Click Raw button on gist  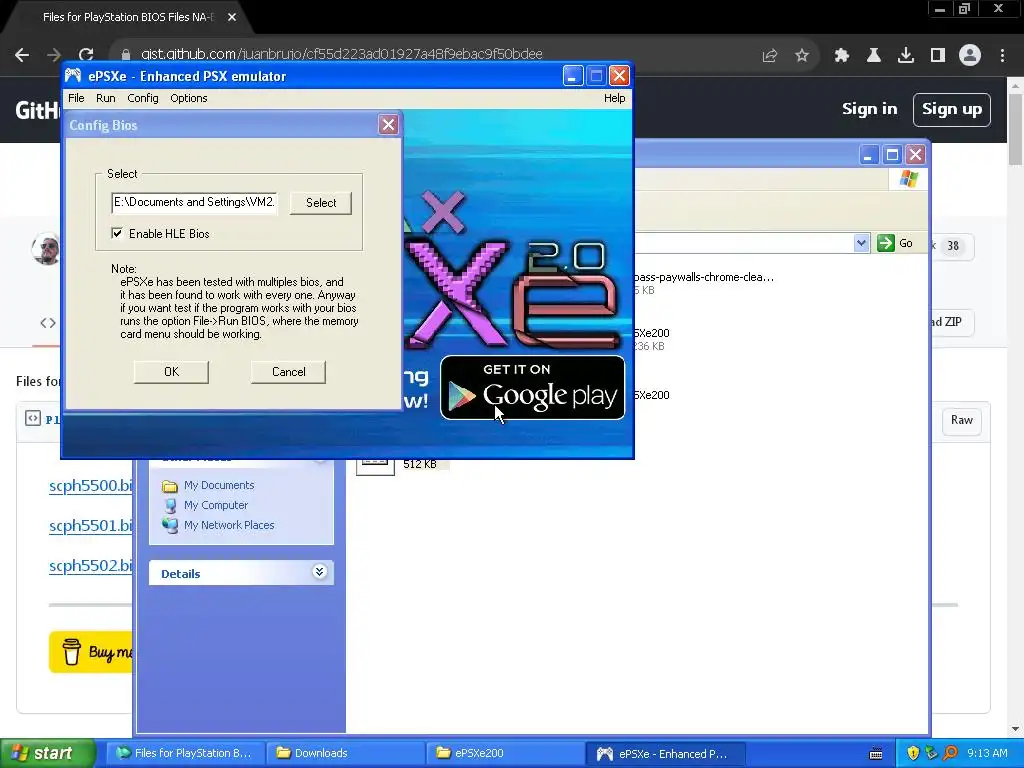coord(961,420)
